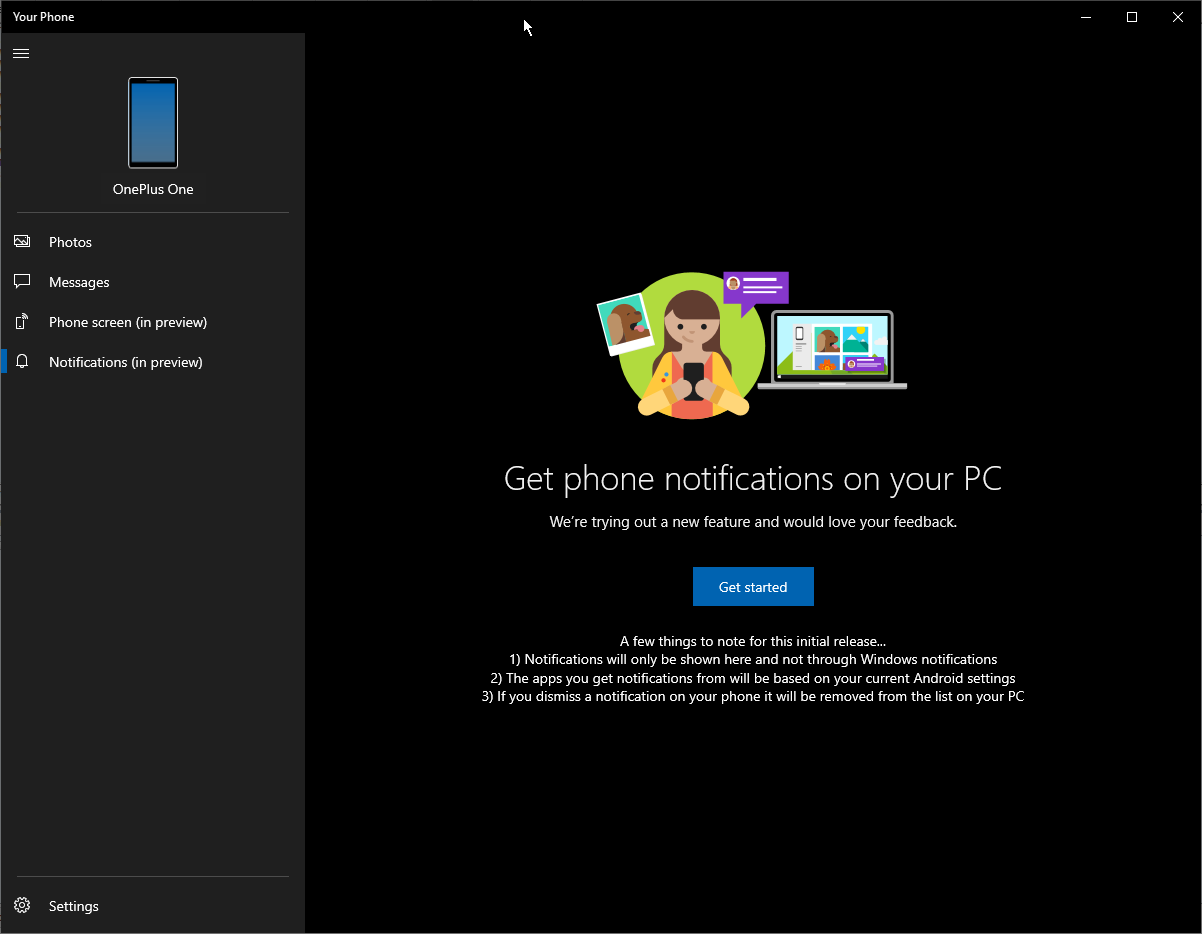
Task: Click the Photos picture icon
Action: click(22, 242)
